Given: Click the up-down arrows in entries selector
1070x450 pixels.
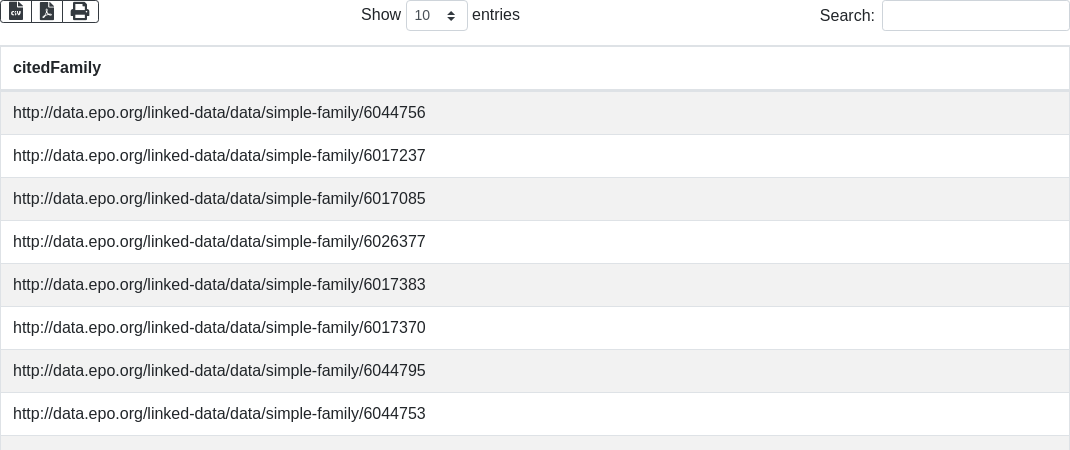Looking at the screenshot, I should 452,16.
